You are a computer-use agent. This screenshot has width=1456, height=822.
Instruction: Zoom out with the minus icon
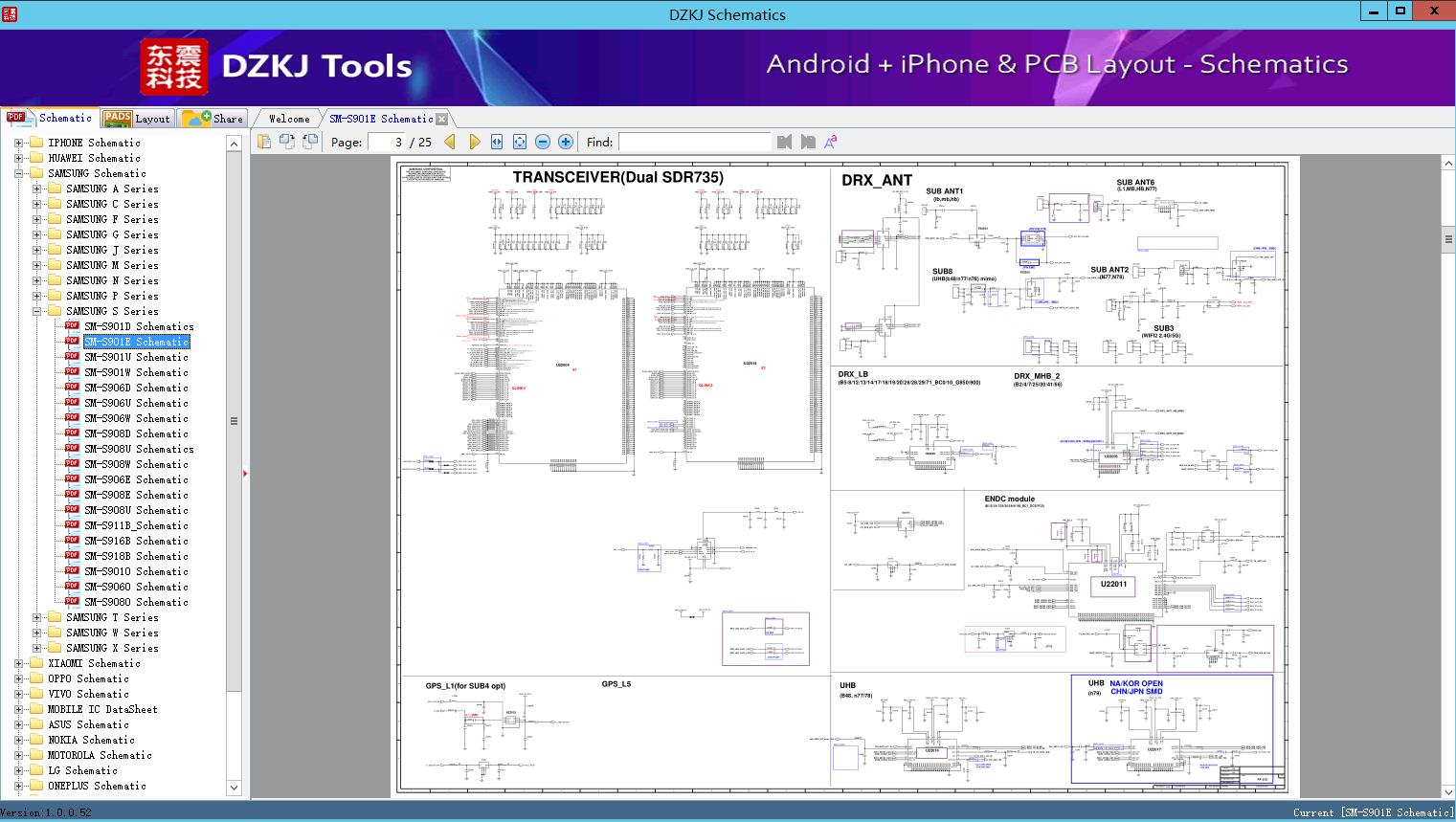tap(543, 142)
